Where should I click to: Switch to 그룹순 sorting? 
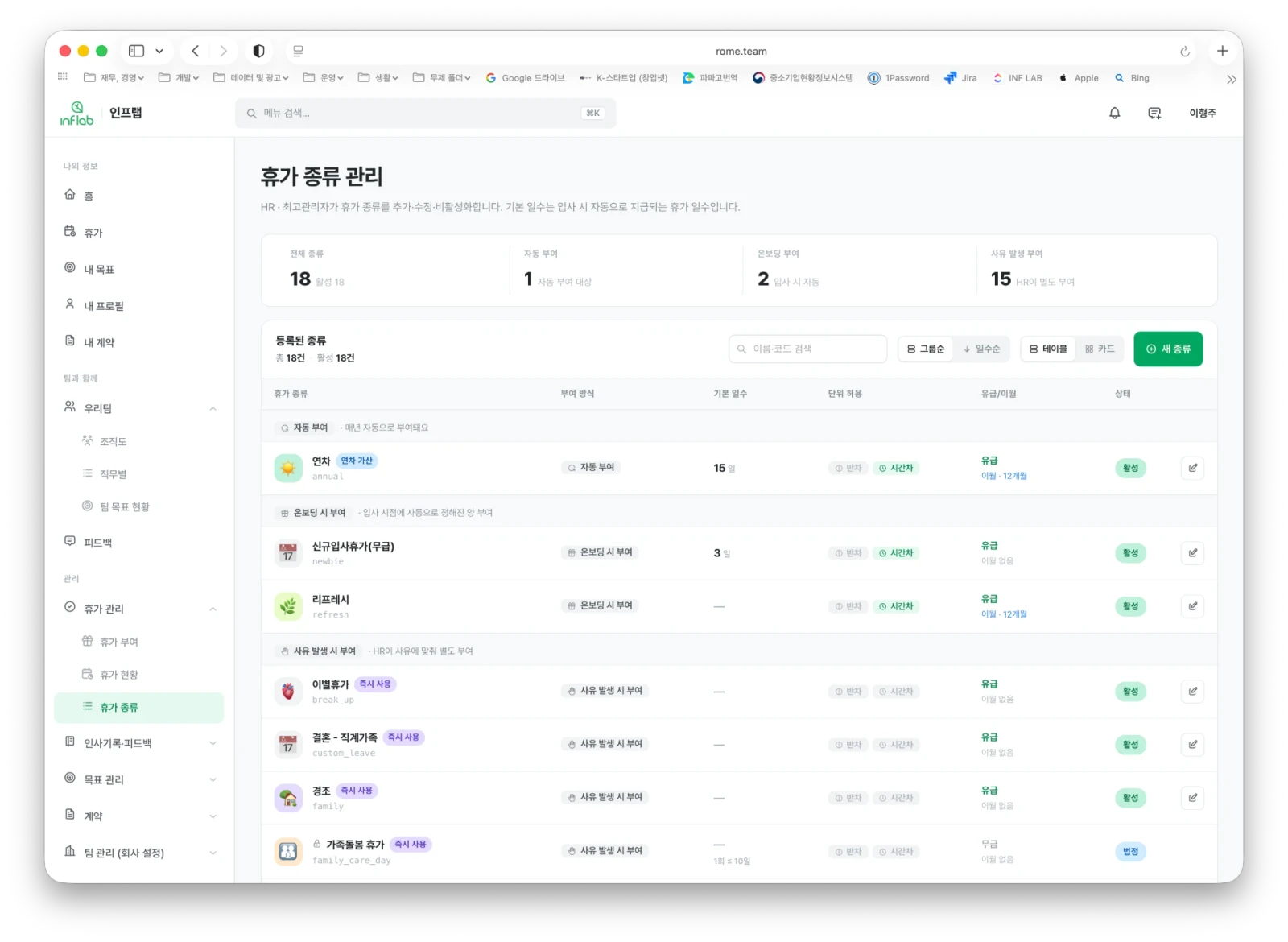(x=926, y=349)
